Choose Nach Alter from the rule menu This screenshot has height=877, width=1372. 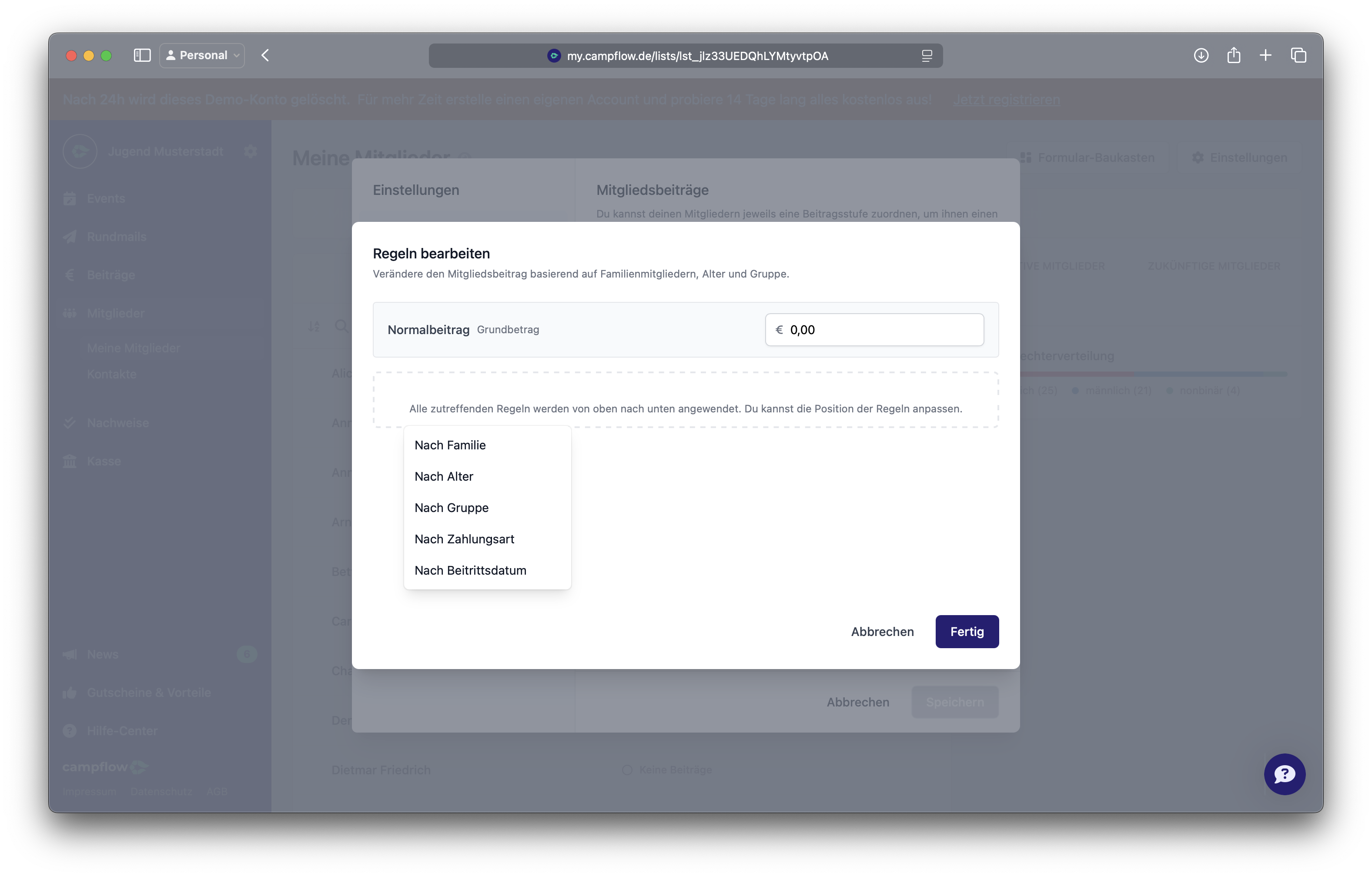point(487,476)
